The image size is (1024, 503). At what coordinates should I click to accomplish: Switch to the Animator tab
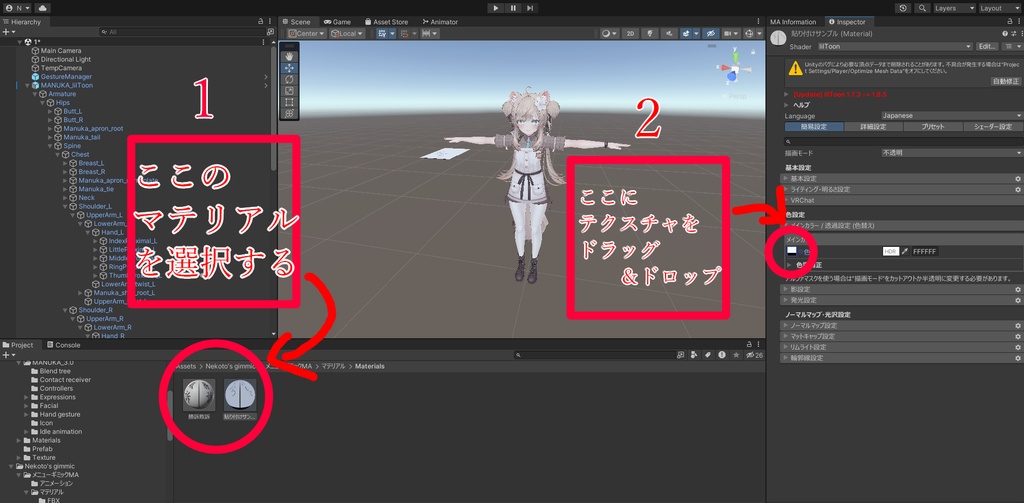pos(440,22)
